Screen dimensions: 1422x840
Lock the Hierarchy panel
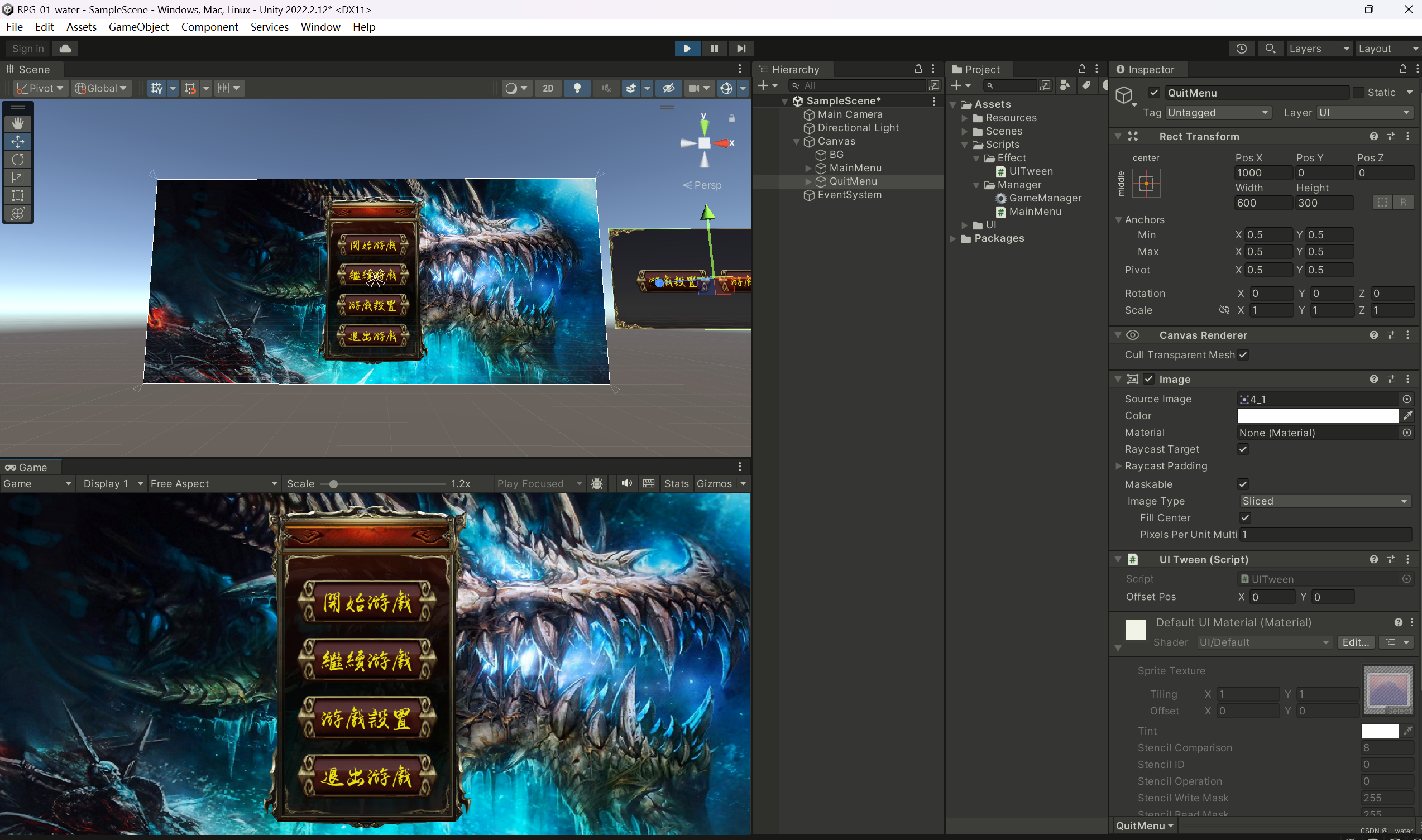918,69
